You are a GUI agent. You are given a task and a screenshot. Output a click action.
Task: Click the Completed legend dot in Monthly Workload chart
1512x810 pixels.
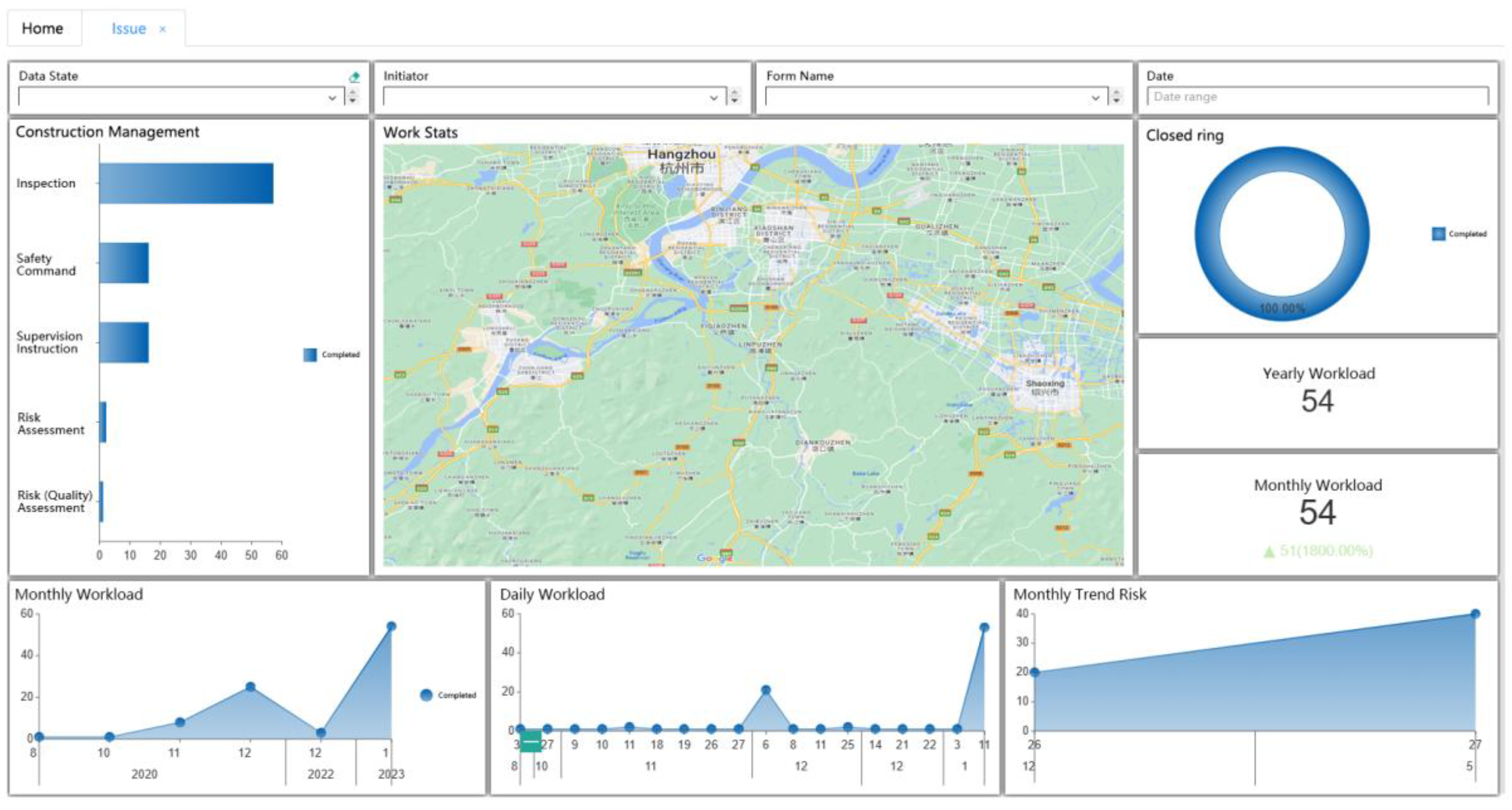pyautogui.click(x=427, y=695)
